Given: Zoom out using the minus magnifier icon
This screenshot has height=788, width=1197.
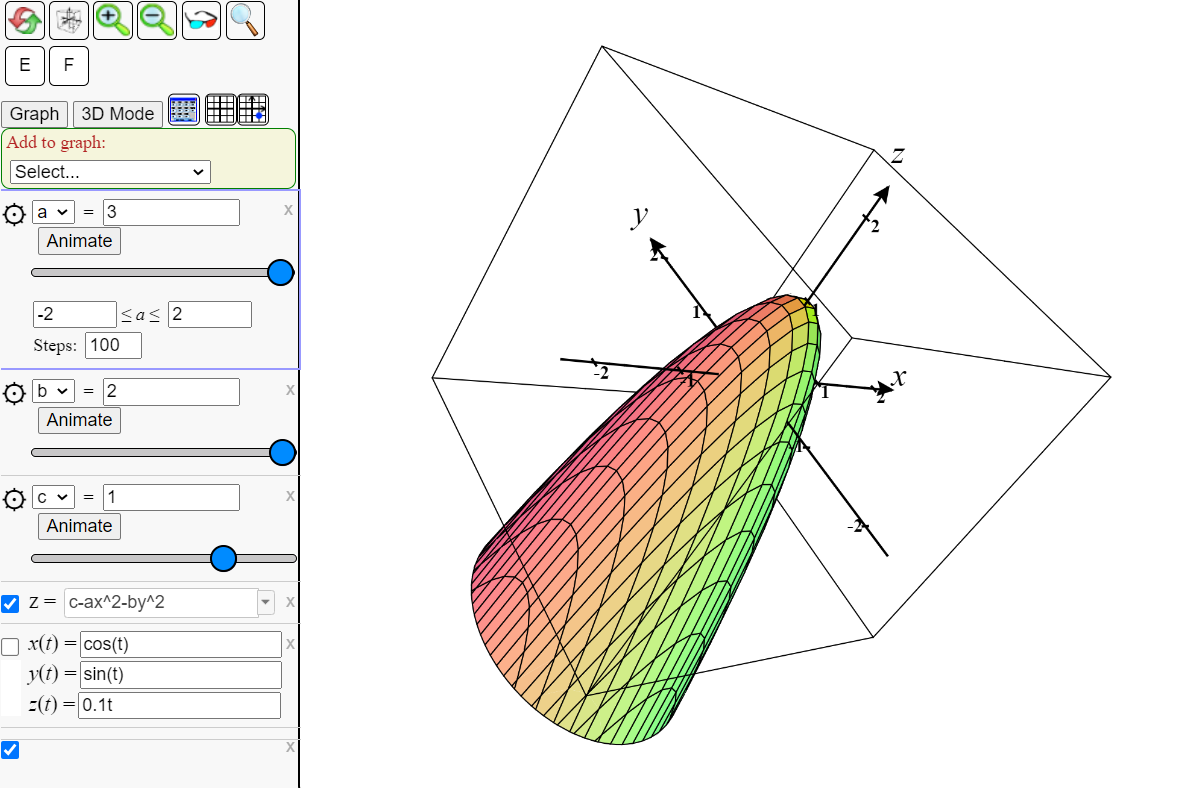Looking at the screenshot, I should coord(156,20).
